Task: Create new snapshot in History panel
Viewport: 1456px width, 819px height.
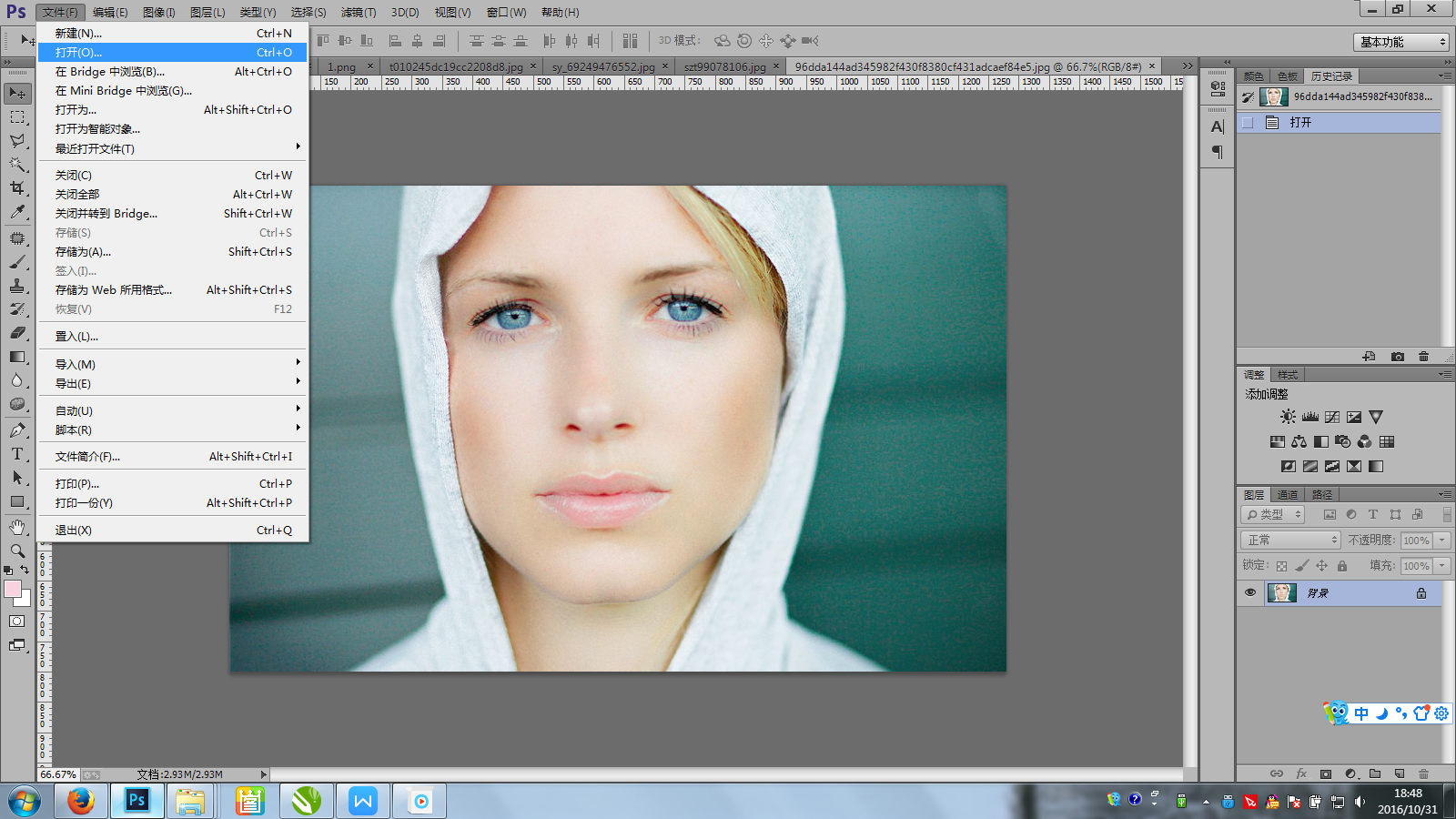Action: (1398, 357)
